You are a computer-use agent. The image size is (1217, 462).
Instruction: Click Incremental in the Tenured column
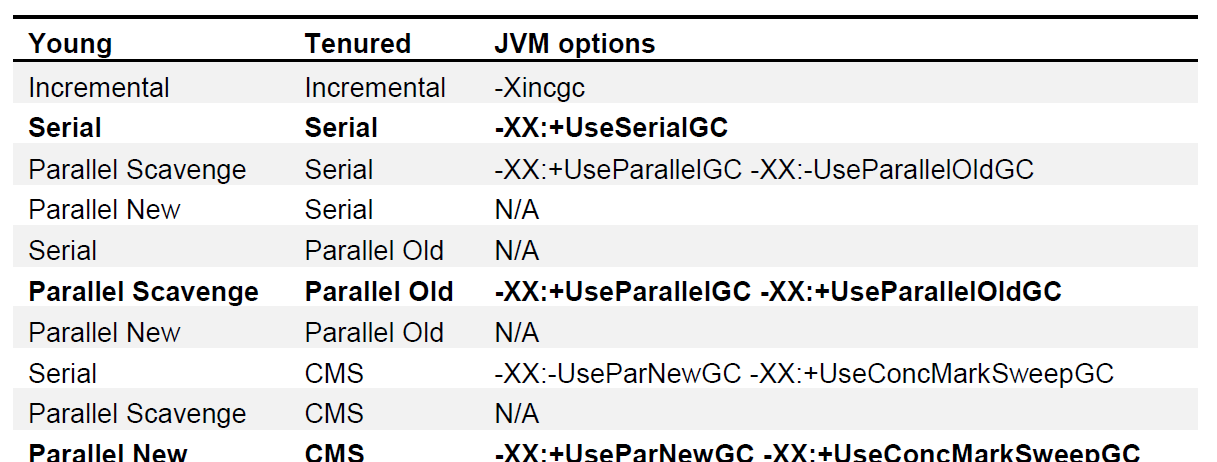[x=375, y=87]
